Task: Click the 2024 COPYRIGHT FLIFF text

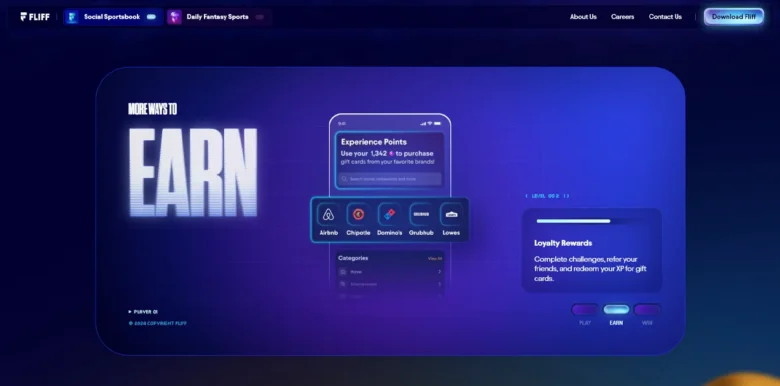Action: [x=158, y=323]
